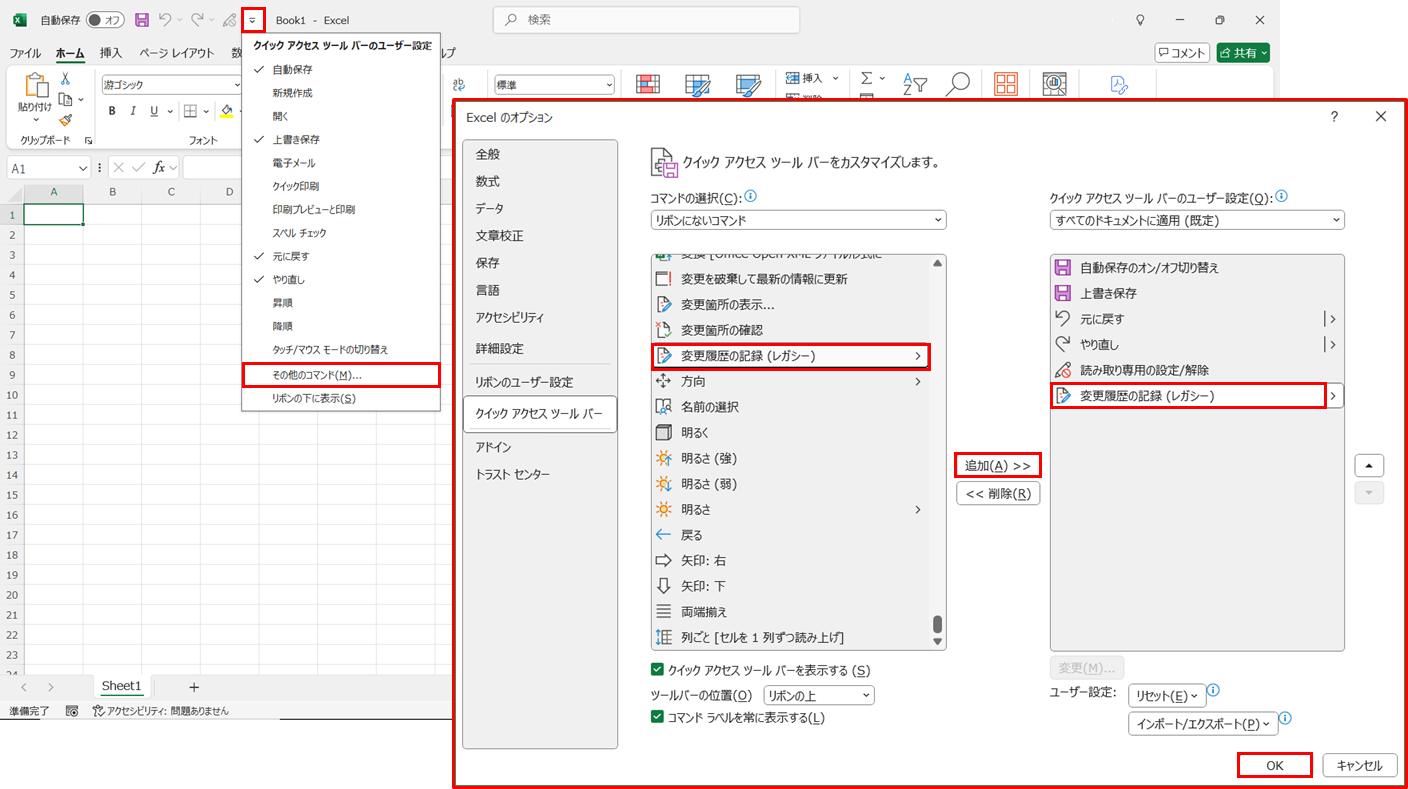
Task: Click the Underline button in the ribbon
Action: [155, 111]
